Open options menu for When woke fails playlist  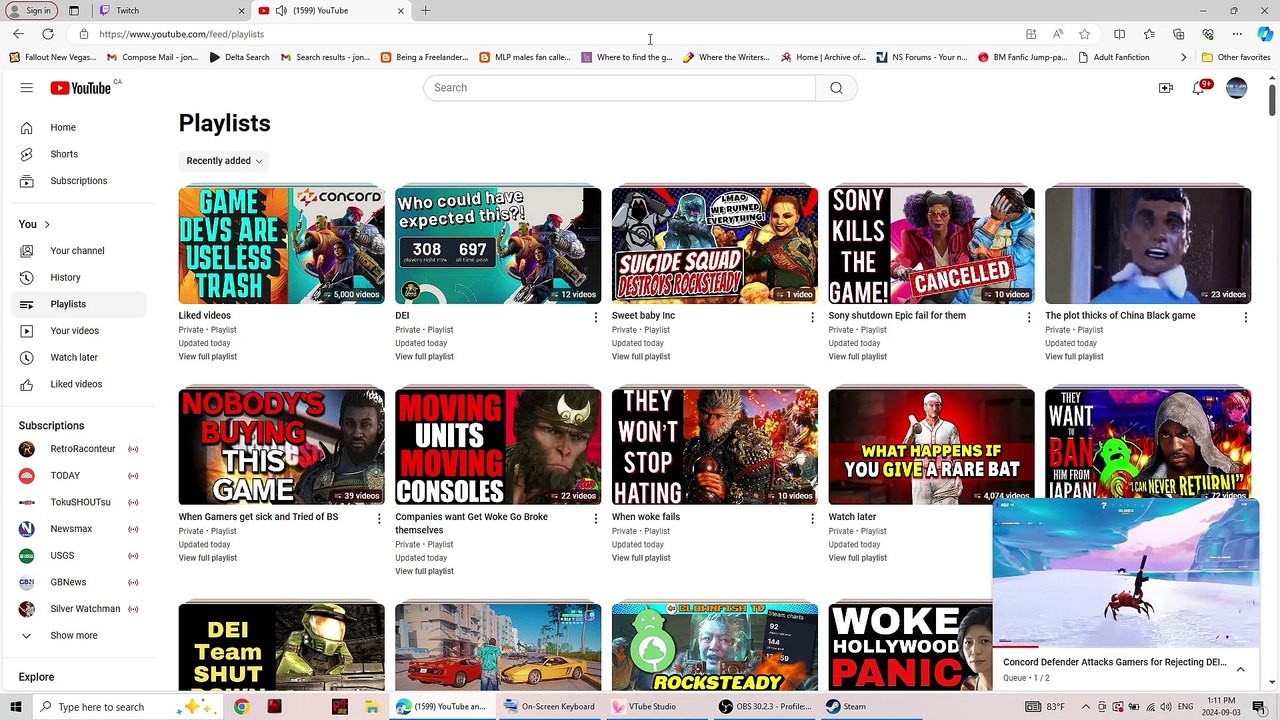click(812, 518)
